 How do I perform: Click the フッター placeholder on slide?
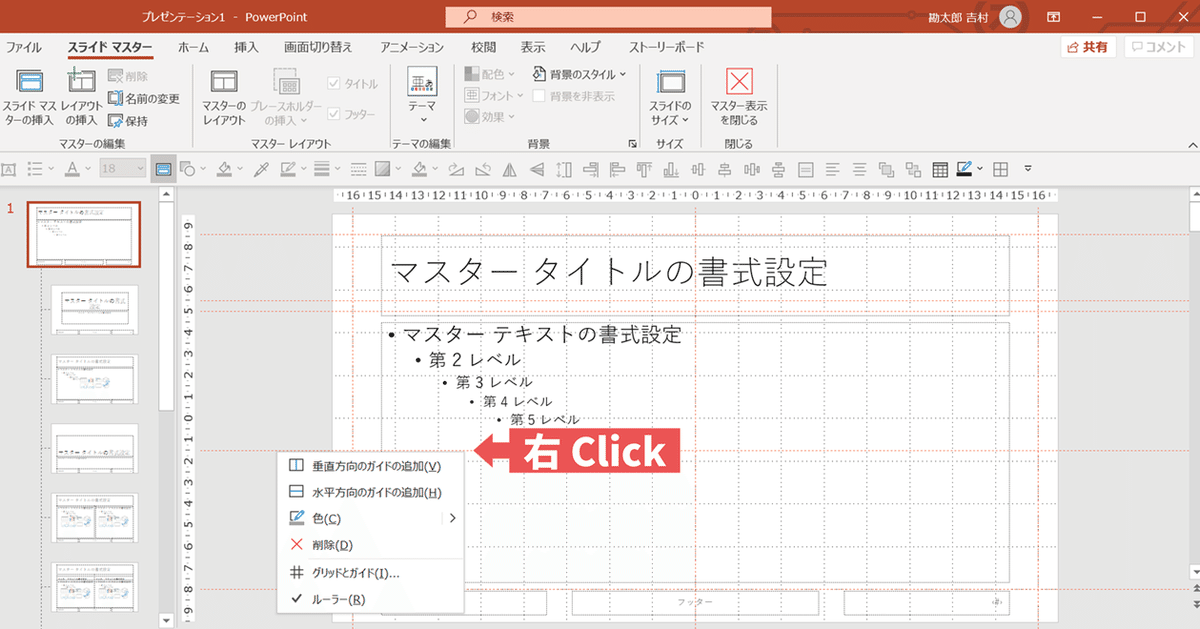click(x=695, y=603)
